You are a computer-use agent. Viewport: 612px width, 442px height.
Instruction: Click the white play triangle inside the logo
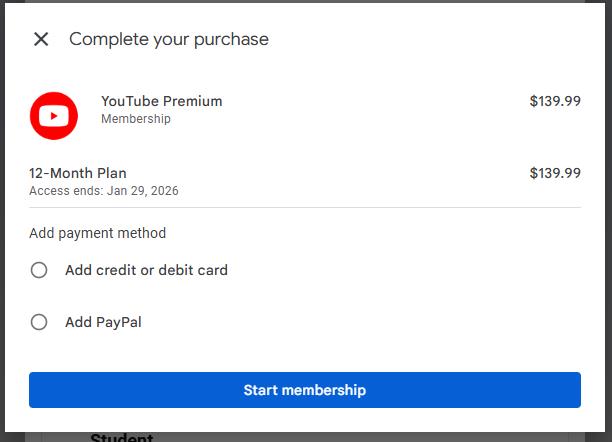click(x=54, y=116)
